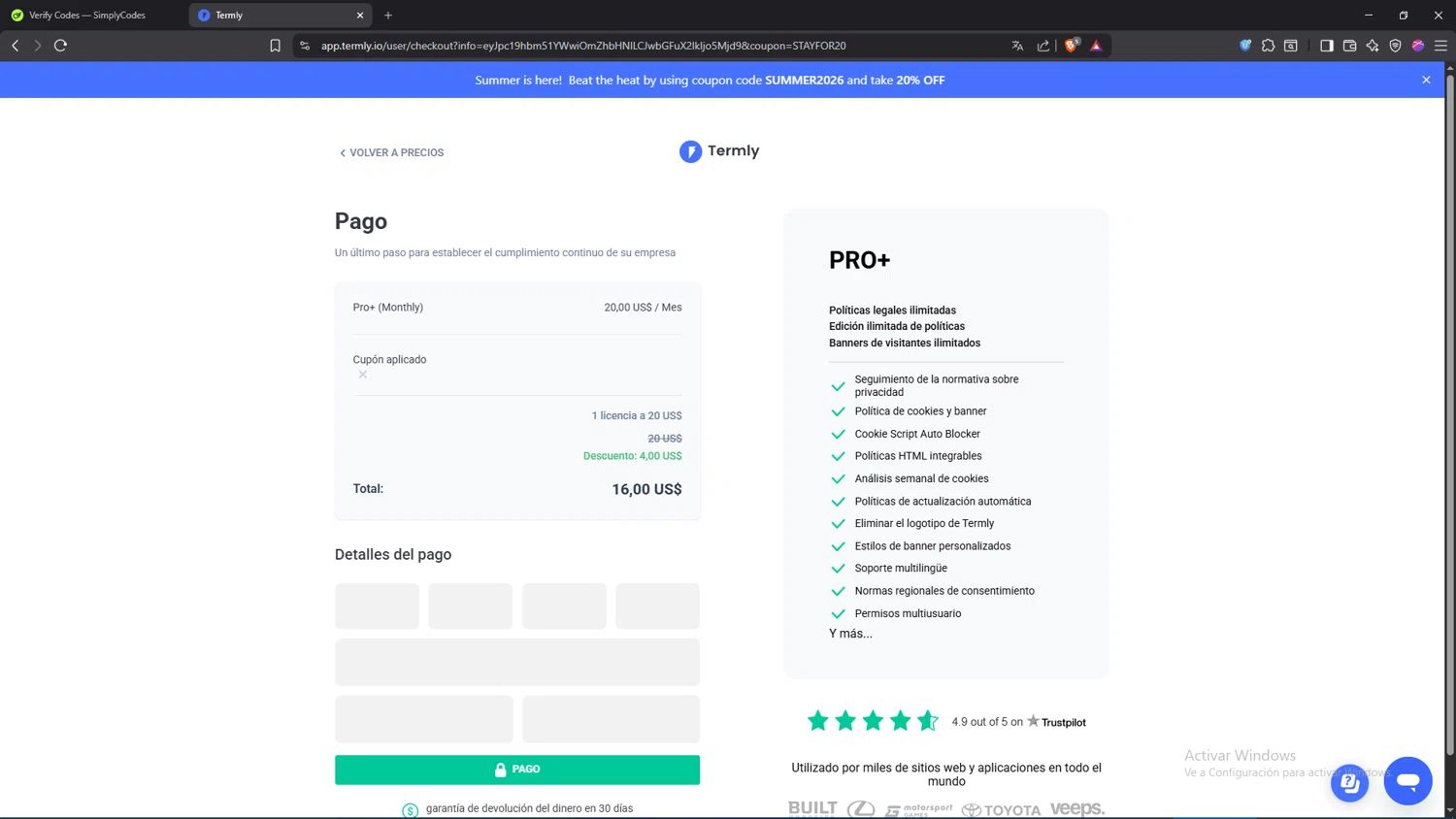Click the Brave VPN icon
The image size is (1456, 819).
point(1395,46)
